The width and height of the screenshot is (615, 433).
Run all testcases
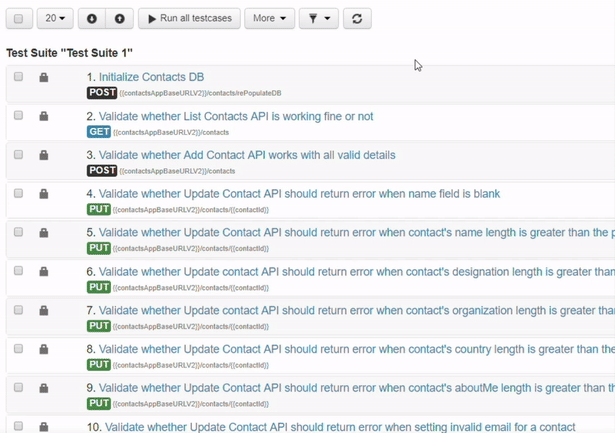pyautogui.click(x=189, y=19)
